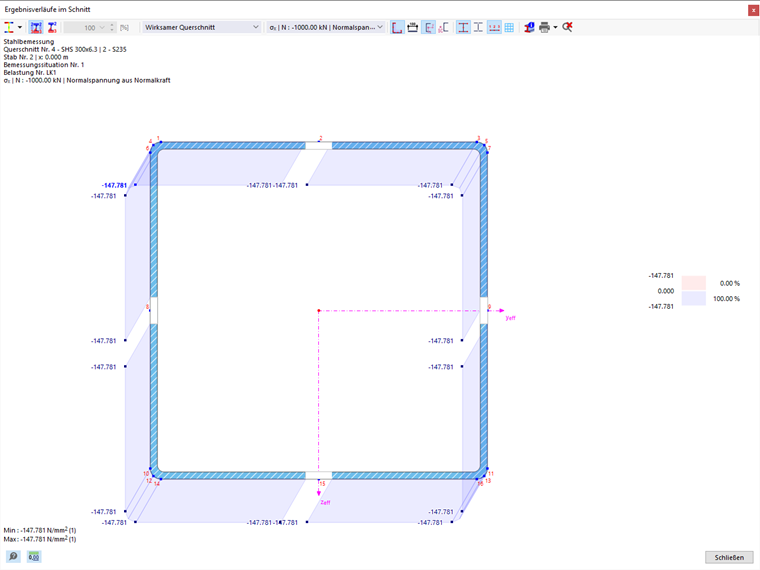The image size is (760, 570).
Task: Click the Min: -147.781 N/mm² text
Action: pyautogui.click(x=40, y=530)
